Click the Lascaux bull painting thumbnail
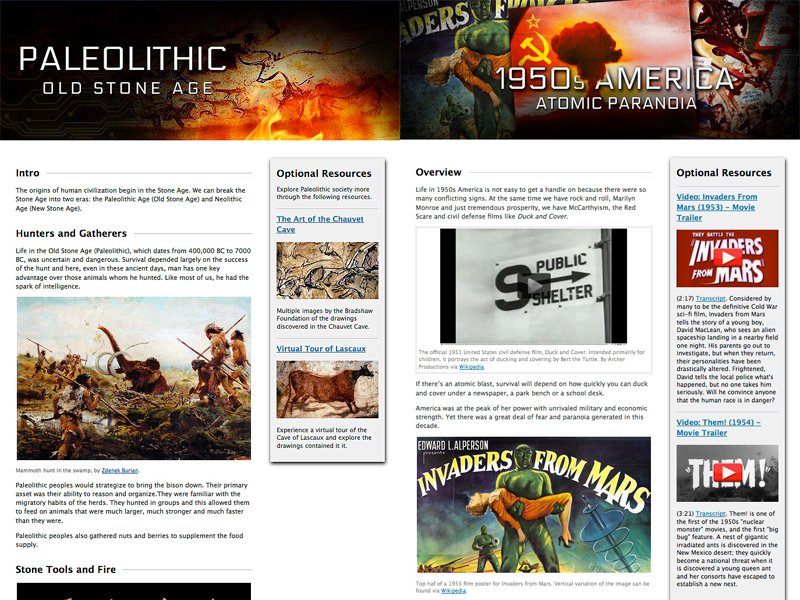Viewport: 800px width, 600px height. point(328,390)
